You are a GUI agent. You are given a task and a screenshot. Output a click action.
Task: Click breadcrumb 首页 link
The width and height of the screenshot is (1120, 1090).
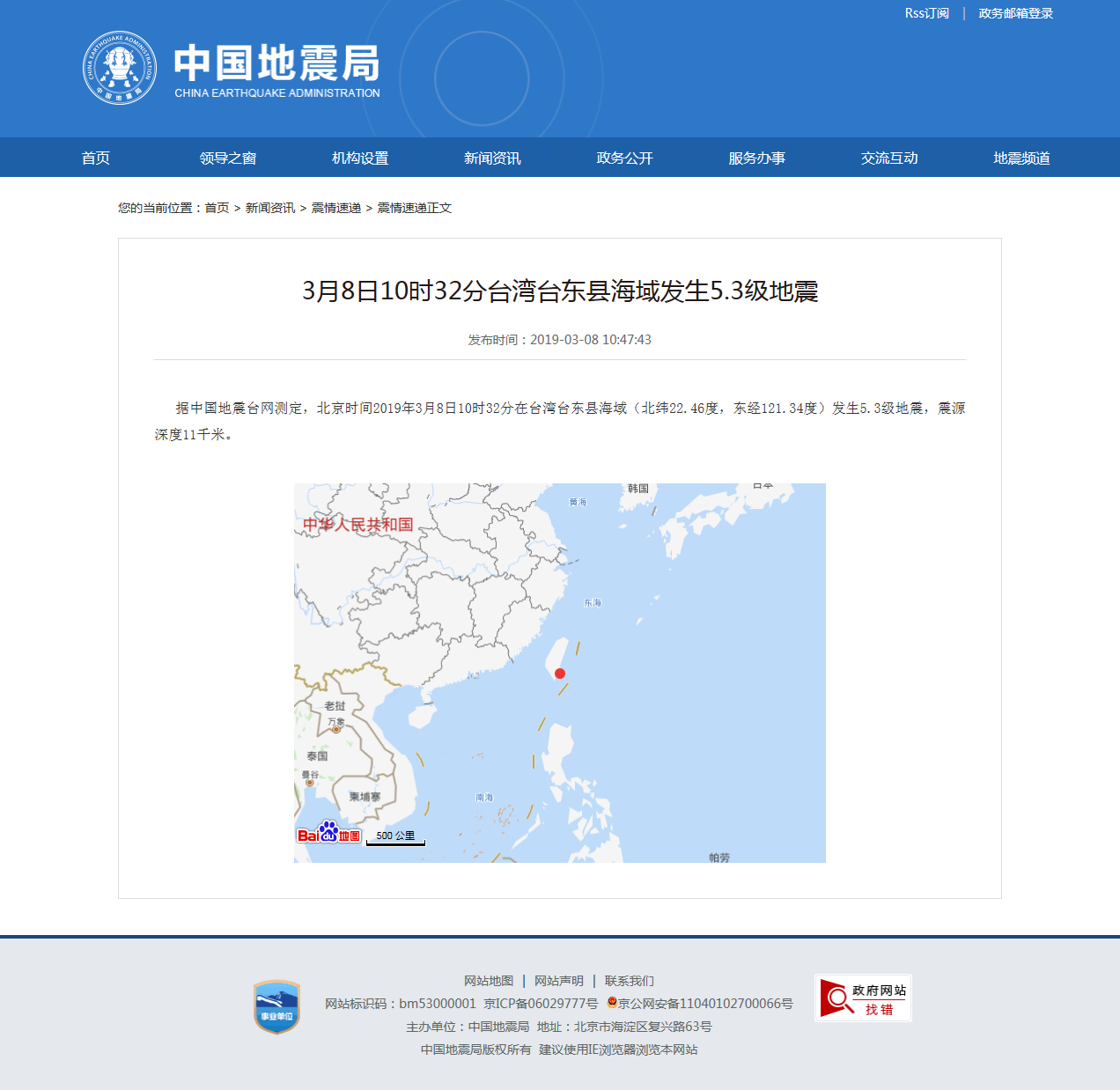click(217, 208)
